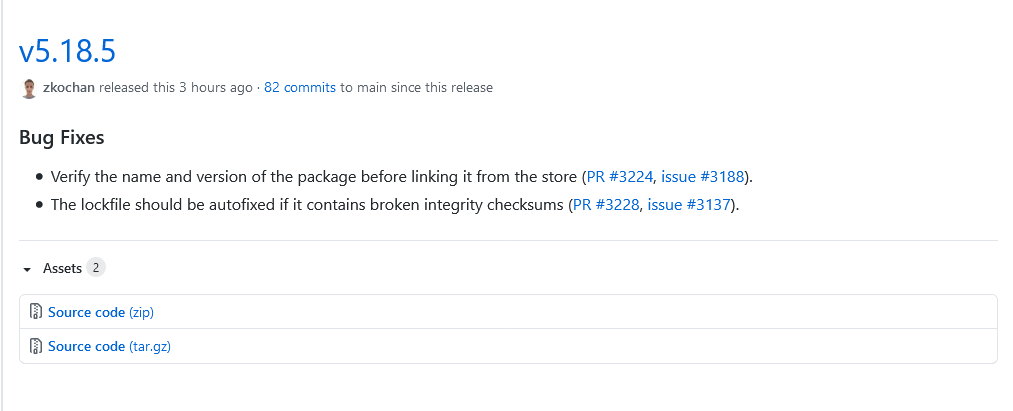Click the Assets count badge showing 2
Screen dimensions: 1013x411
(96, 268)
